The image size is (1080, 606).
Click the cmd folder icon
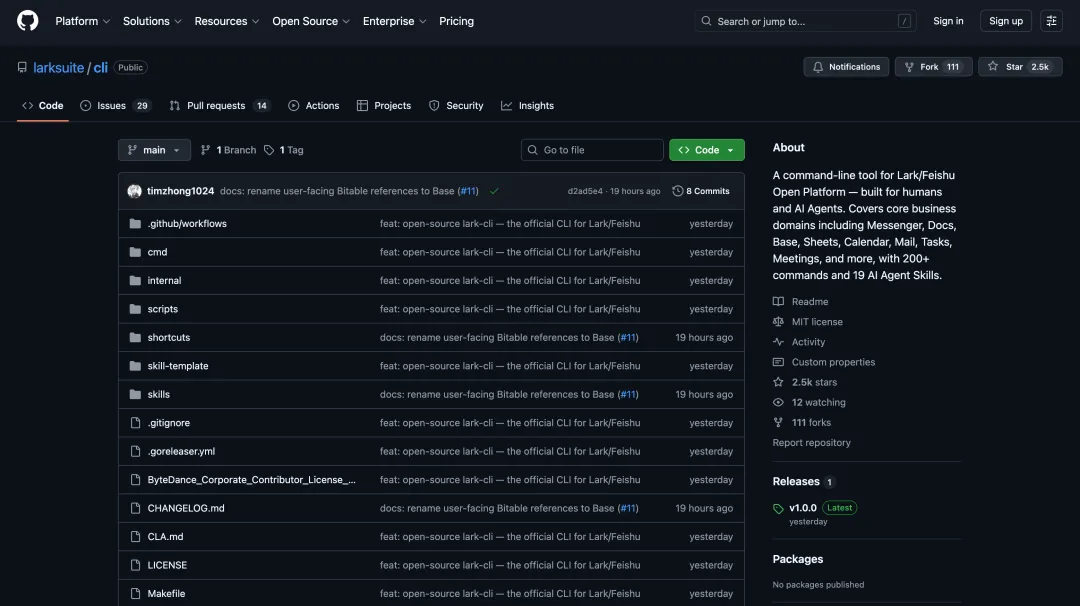coord(135,252)
